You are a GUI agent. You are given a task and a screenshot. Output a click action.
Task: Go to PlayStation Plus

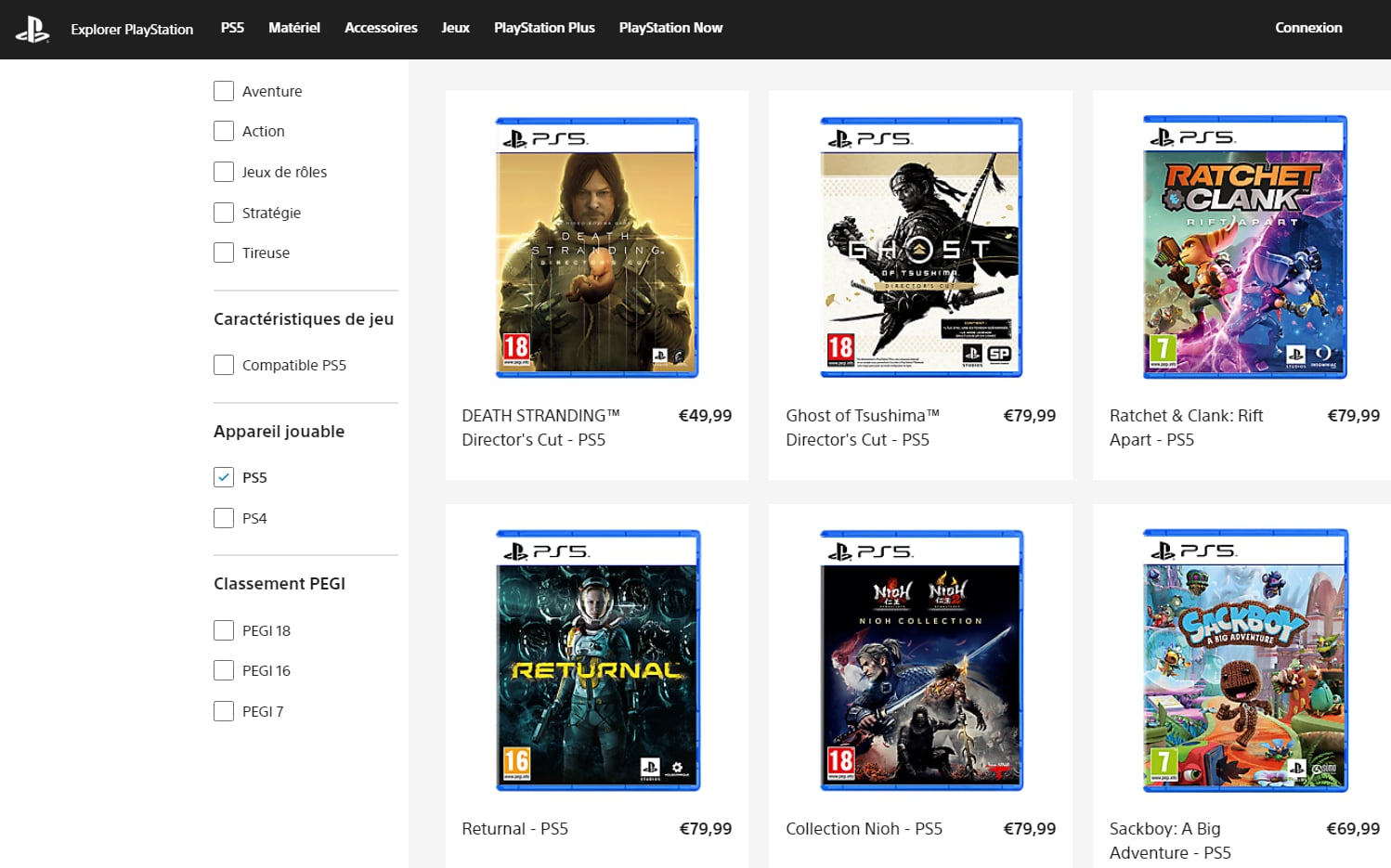pos(544,28)
